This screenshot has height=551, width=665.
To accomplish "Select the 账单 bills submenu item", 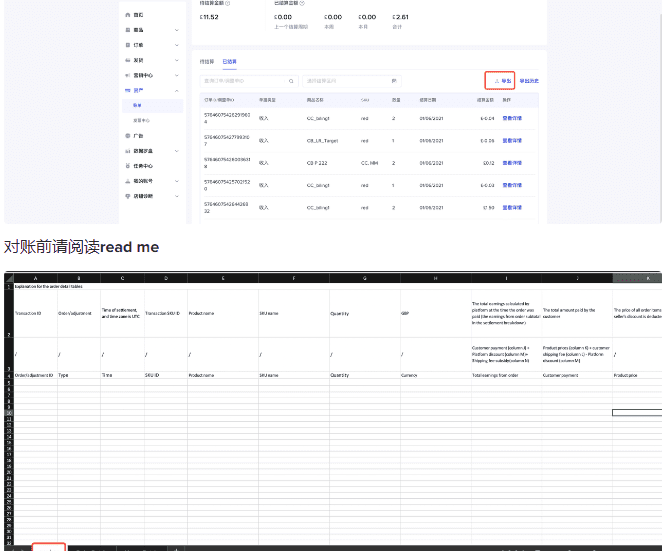I will [152, 106].
